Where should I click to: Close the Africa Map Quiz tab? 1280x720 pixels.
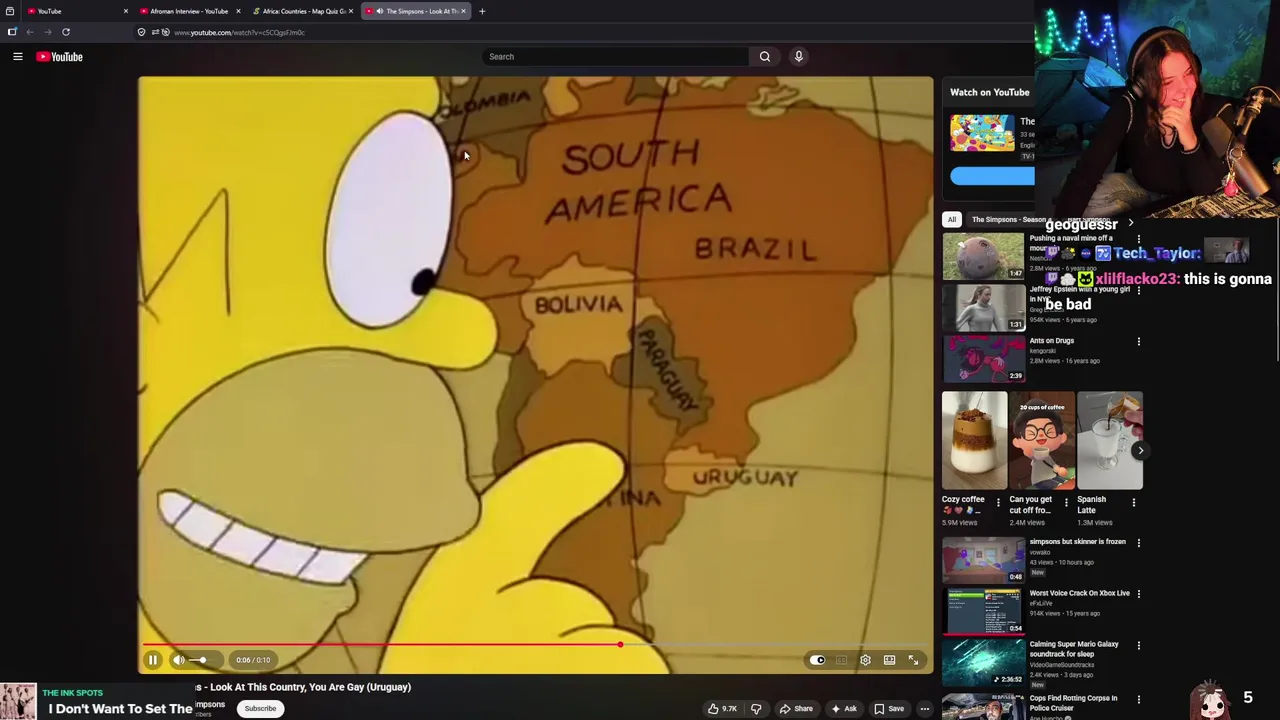351,11
